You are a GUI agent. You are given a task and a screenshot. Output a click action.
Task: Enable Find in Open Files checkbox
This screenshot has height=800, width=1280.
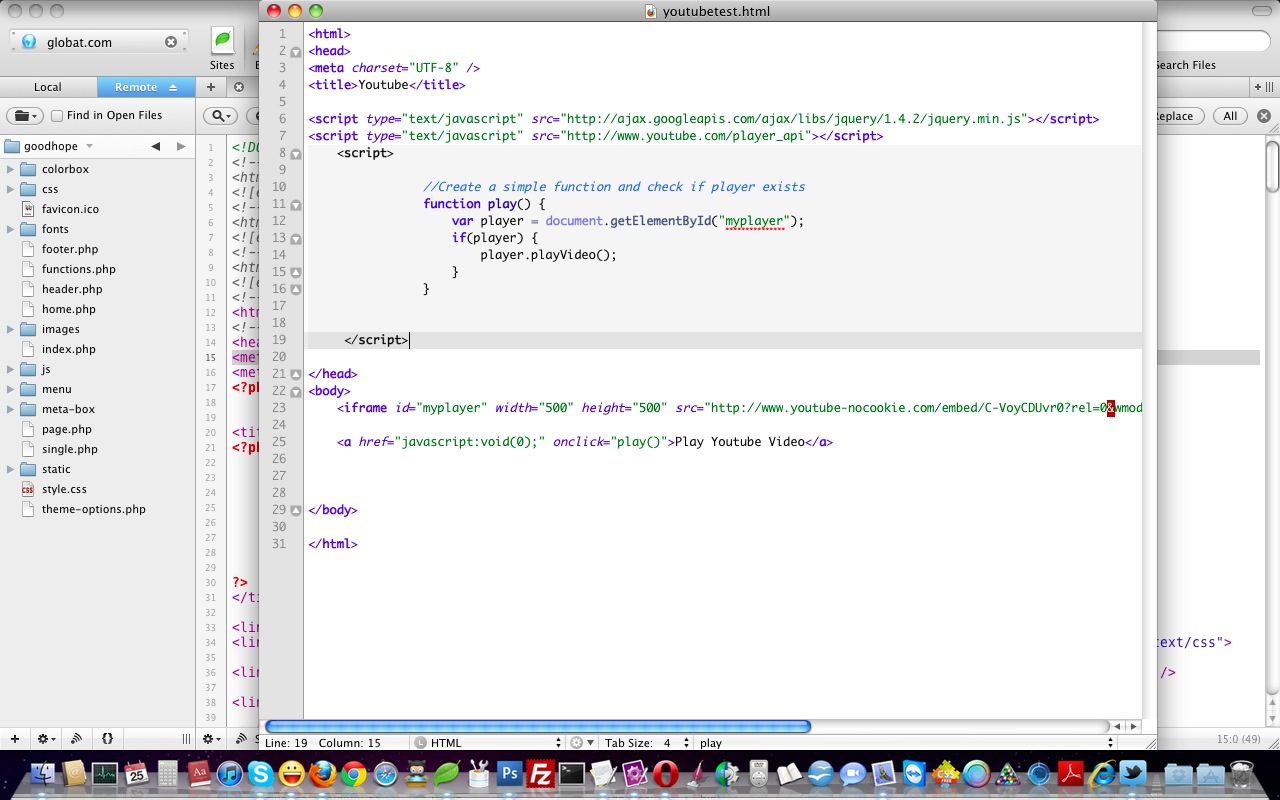57,115
